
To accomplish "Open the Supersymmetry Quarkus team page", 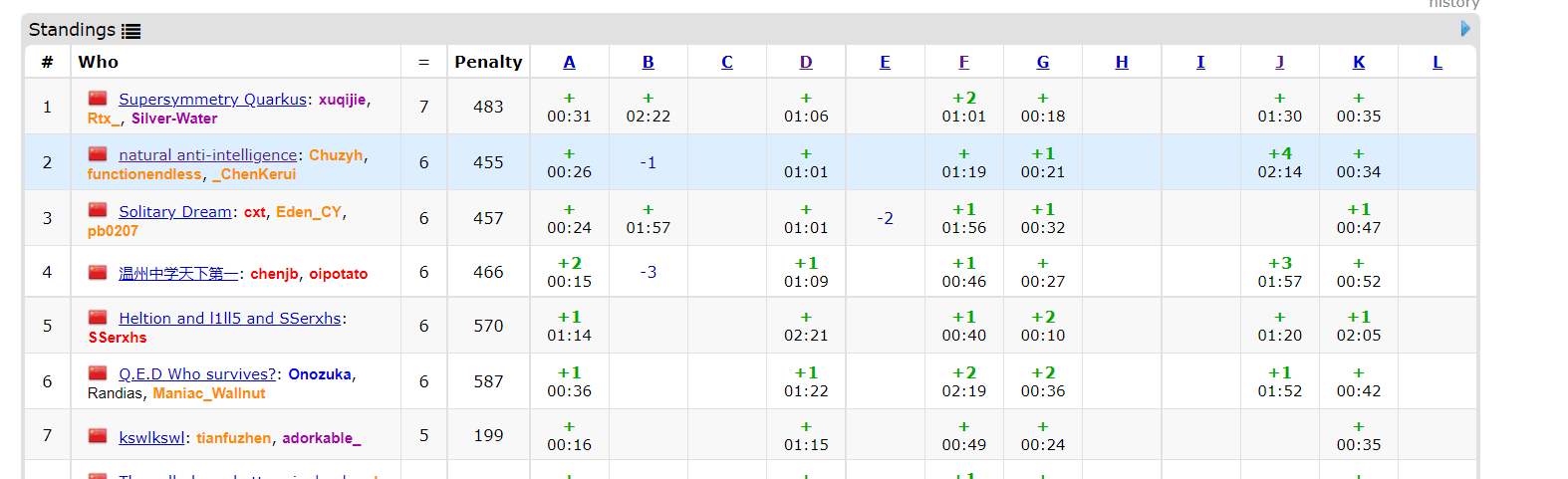I will click(x=212, y=100).
